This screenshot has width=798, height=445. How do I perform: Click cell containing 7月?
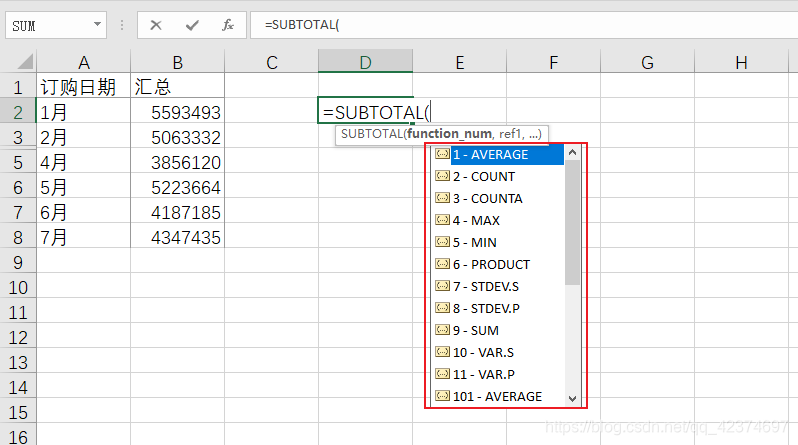click(83, 237)
